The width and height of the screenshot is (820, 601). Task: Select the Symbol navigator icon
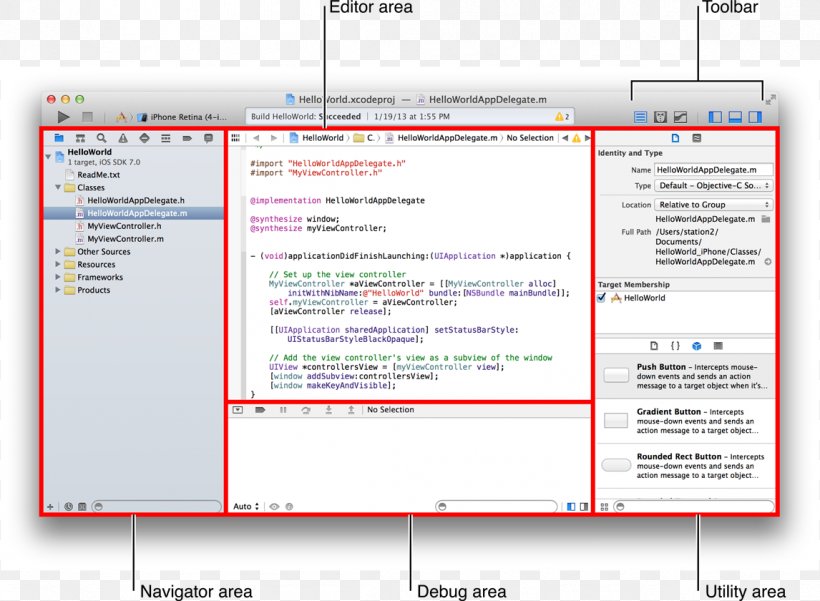pyautogui.click(x=80, y=137)
